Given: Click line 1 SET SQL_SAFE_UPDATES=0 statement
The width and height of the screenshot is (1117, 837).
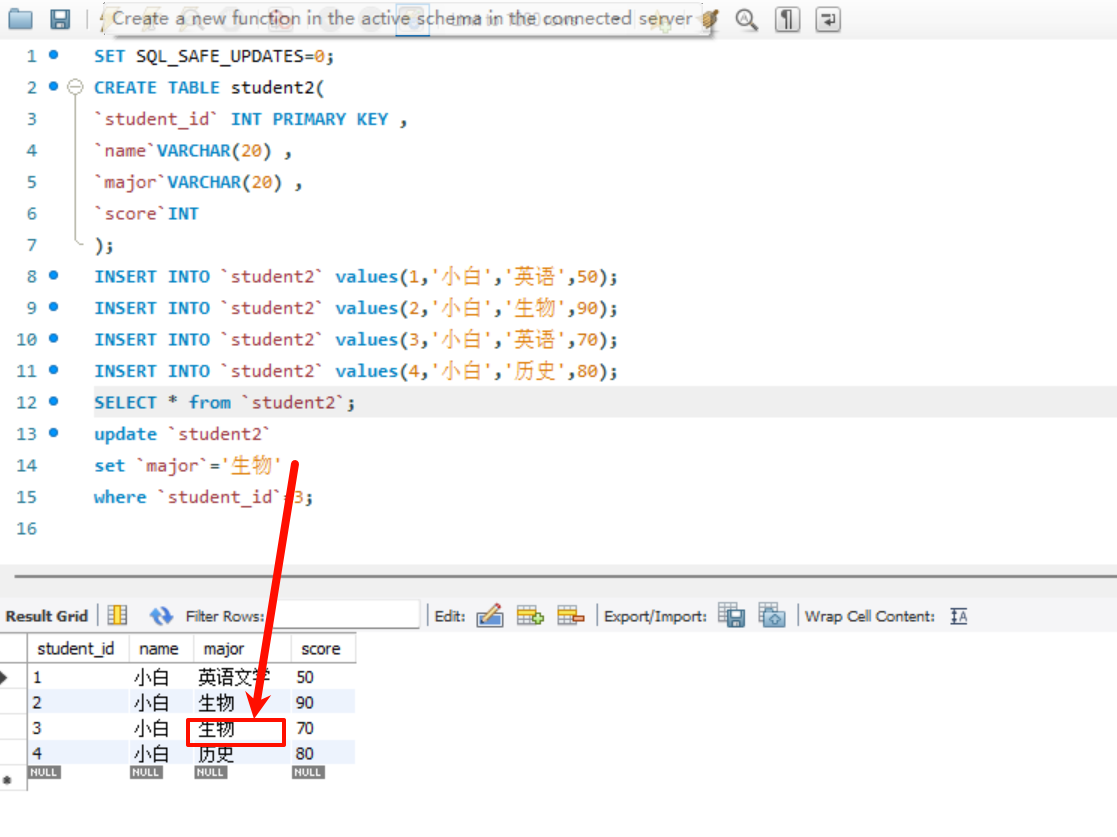Looking at the screenshot, I should (214, 56).
